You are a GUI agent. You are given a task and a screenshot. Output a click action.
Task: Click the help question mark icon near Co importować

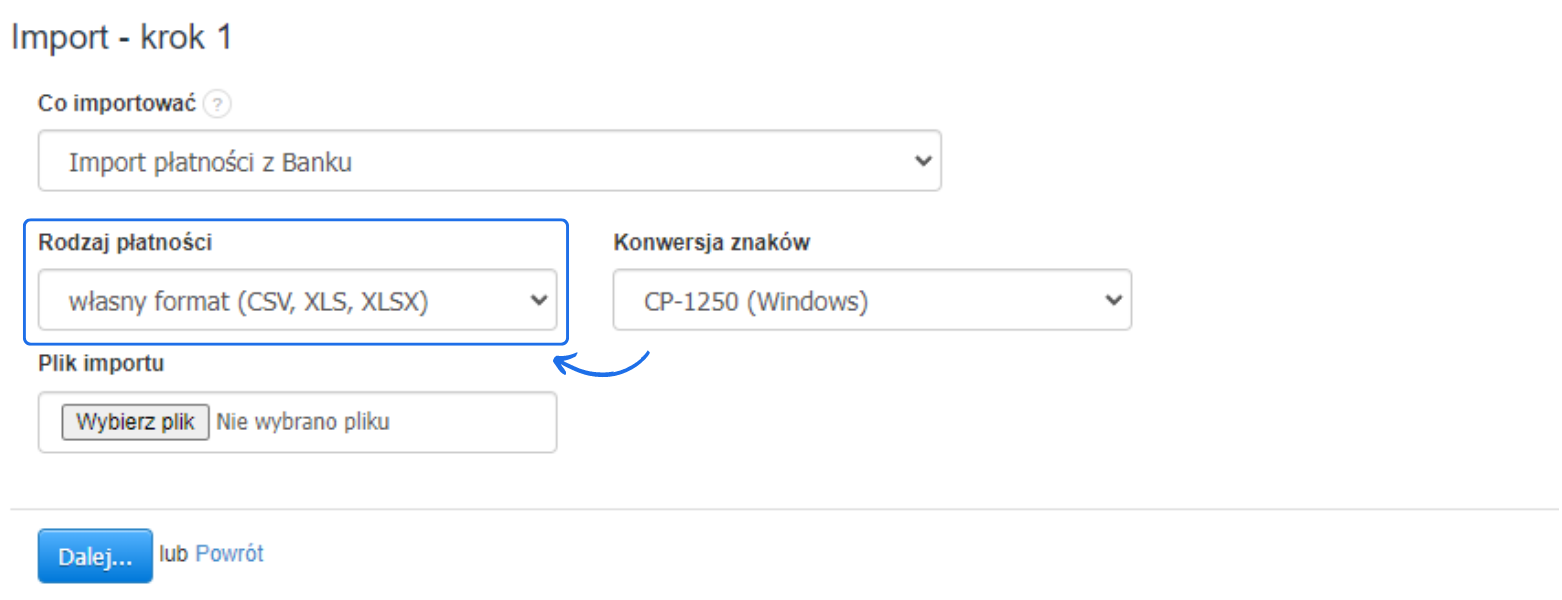pyautogui.click(x=217, y=103)
